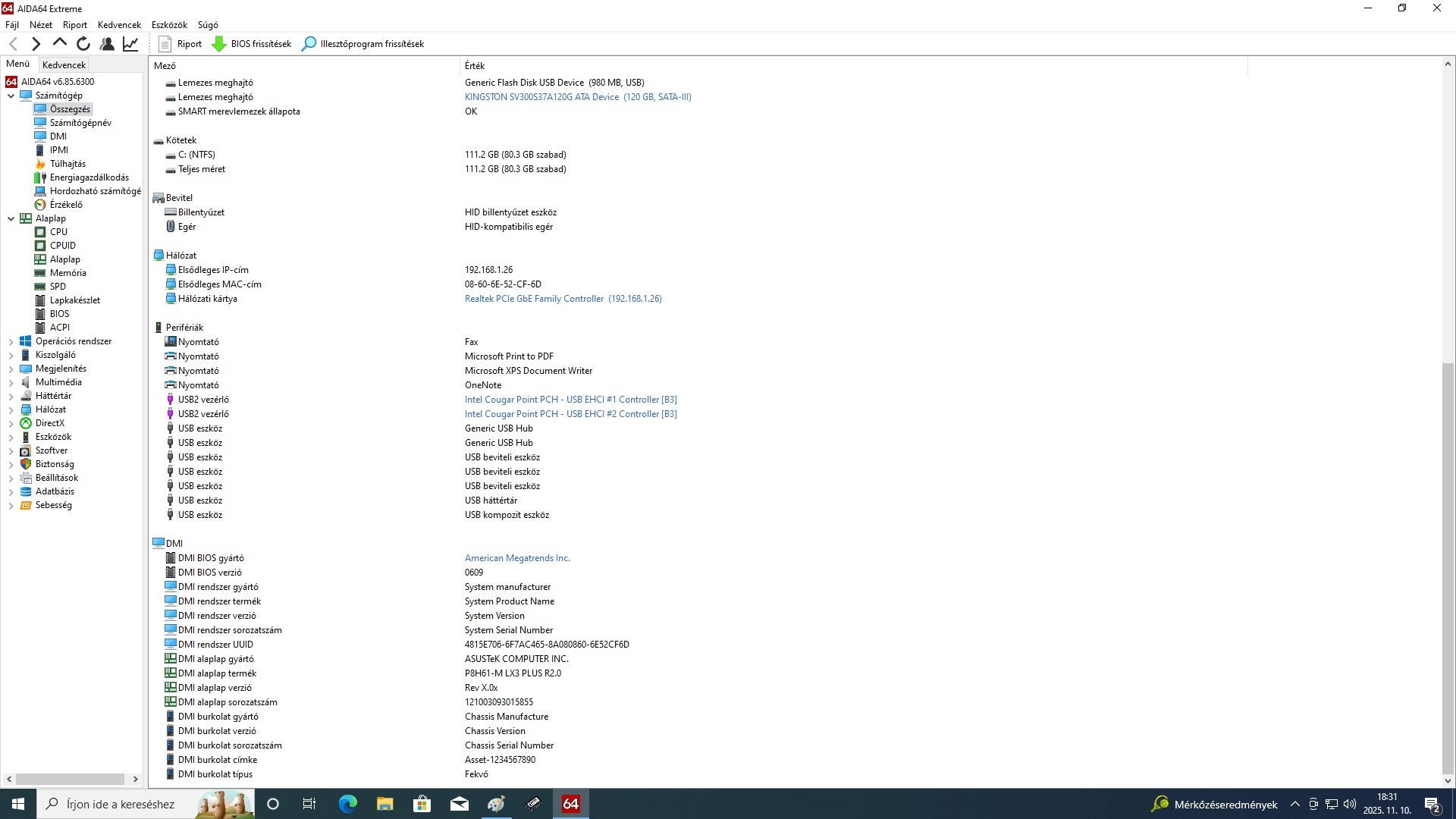
Task: Click the up-level arrow icon
Action: pos(59,44)
